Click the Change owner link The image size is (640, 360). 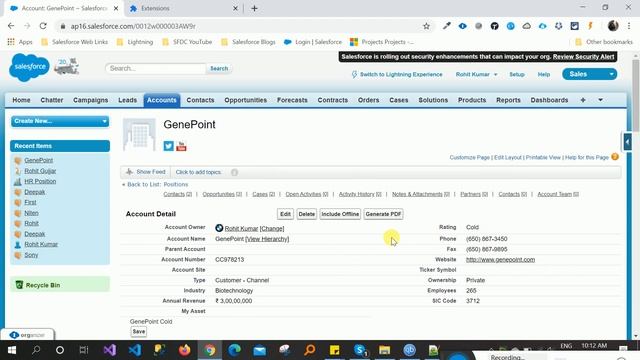tap(272, 229)
